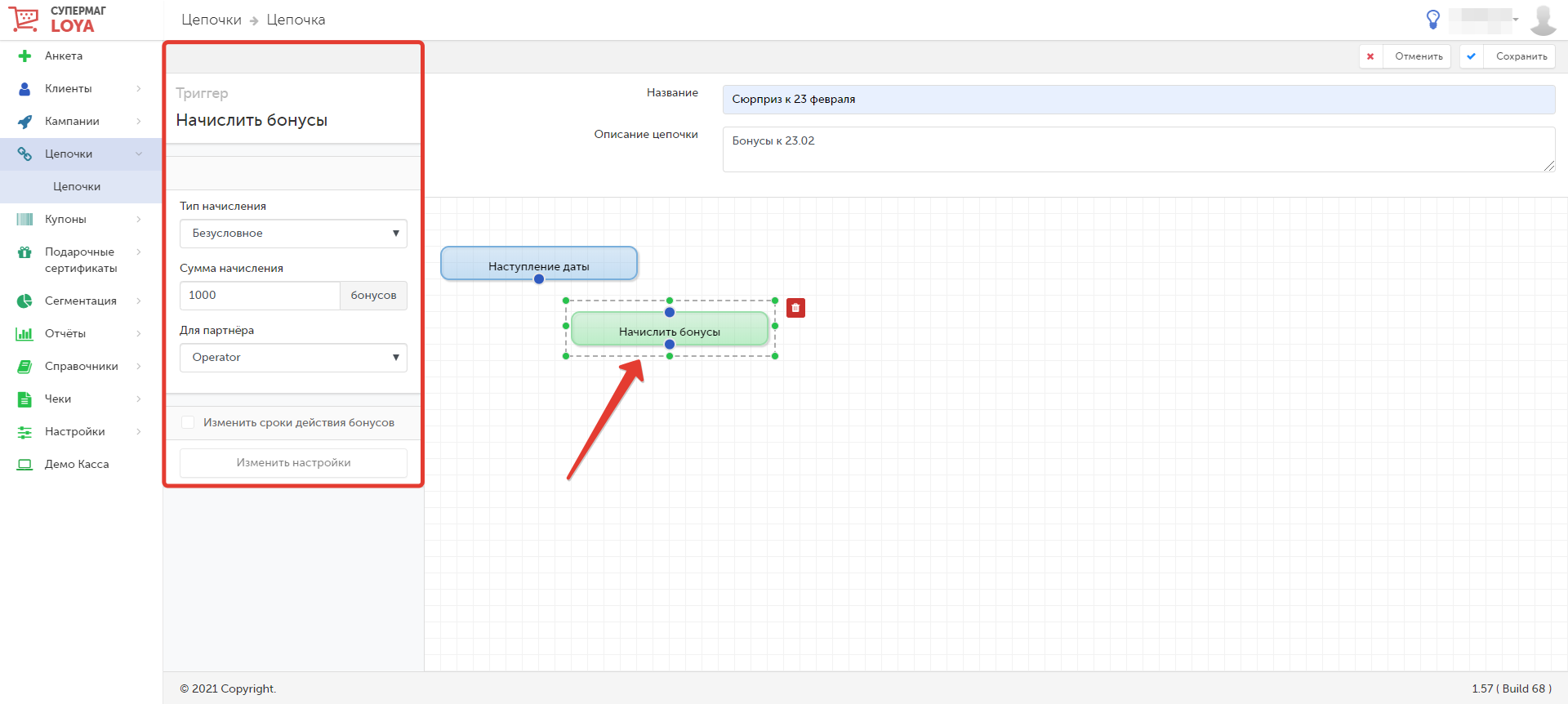Click the Цепочка breadcrumb text
Image resolution: width=1568 pixels, height=704 pixels.
click(296, 20)
